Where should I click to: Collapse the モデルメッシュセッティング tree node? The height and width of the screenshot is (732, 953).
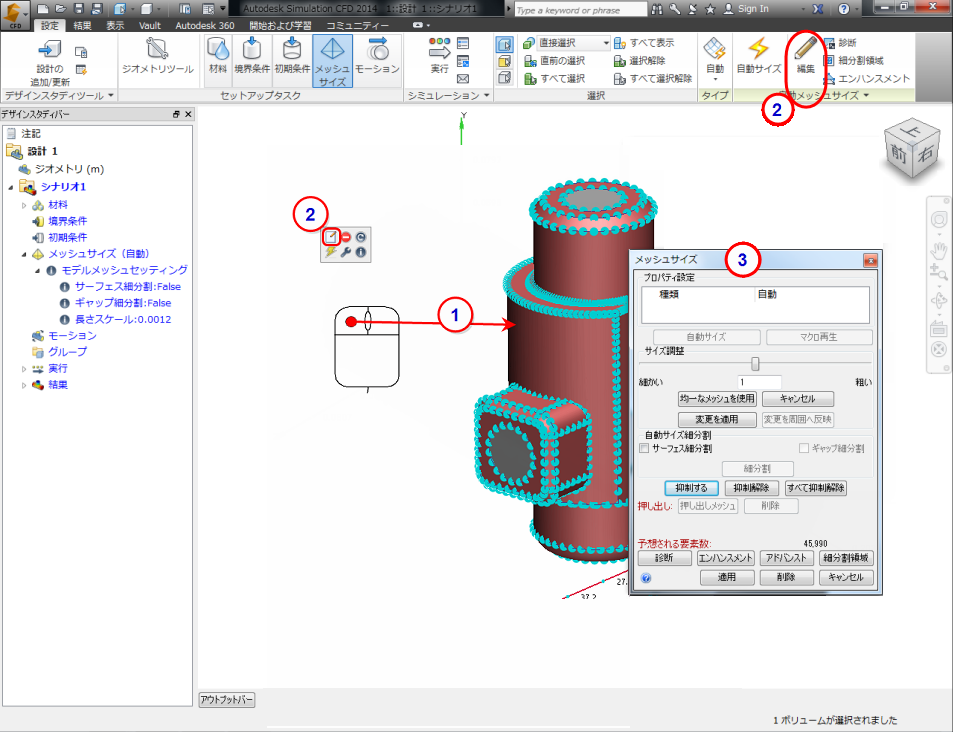tap(37, 271)
